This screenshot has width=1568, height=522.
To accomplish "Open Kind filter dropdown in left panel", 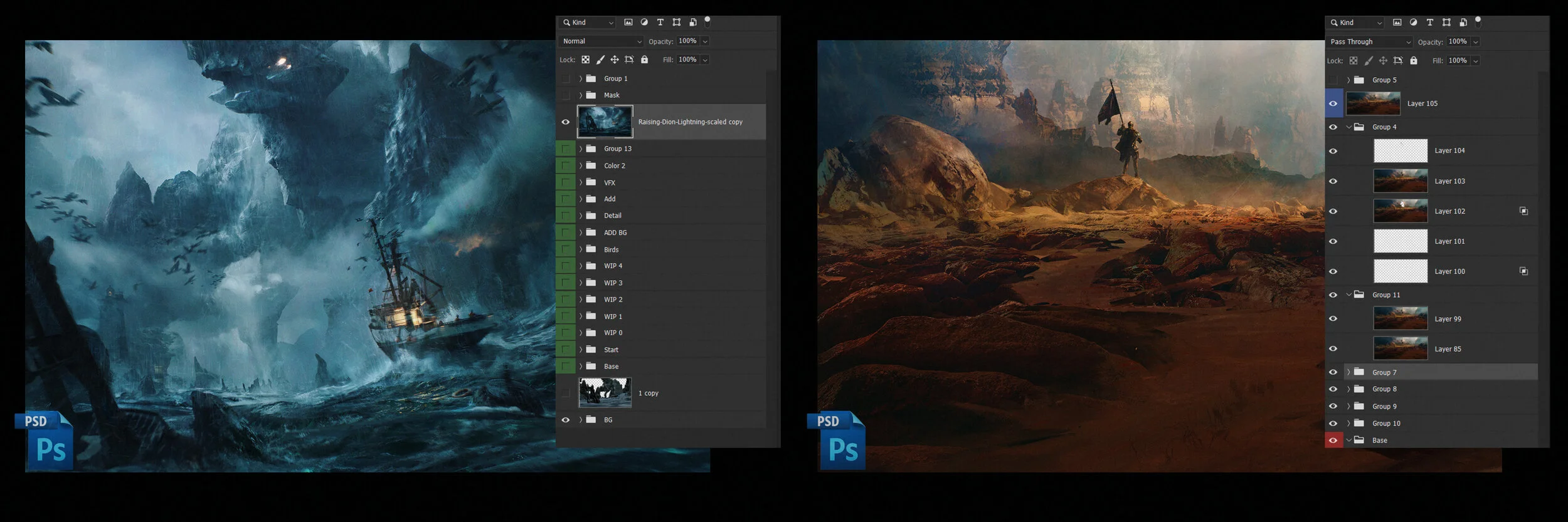I will (588, 23).
